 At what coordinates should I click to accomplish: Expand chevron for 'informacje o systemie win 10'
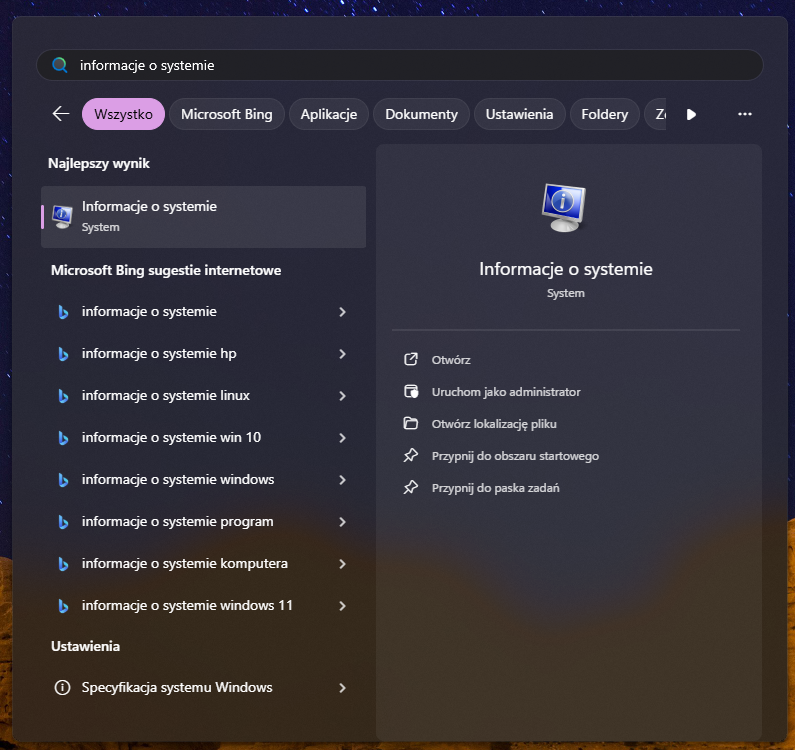tap(342, 438)
